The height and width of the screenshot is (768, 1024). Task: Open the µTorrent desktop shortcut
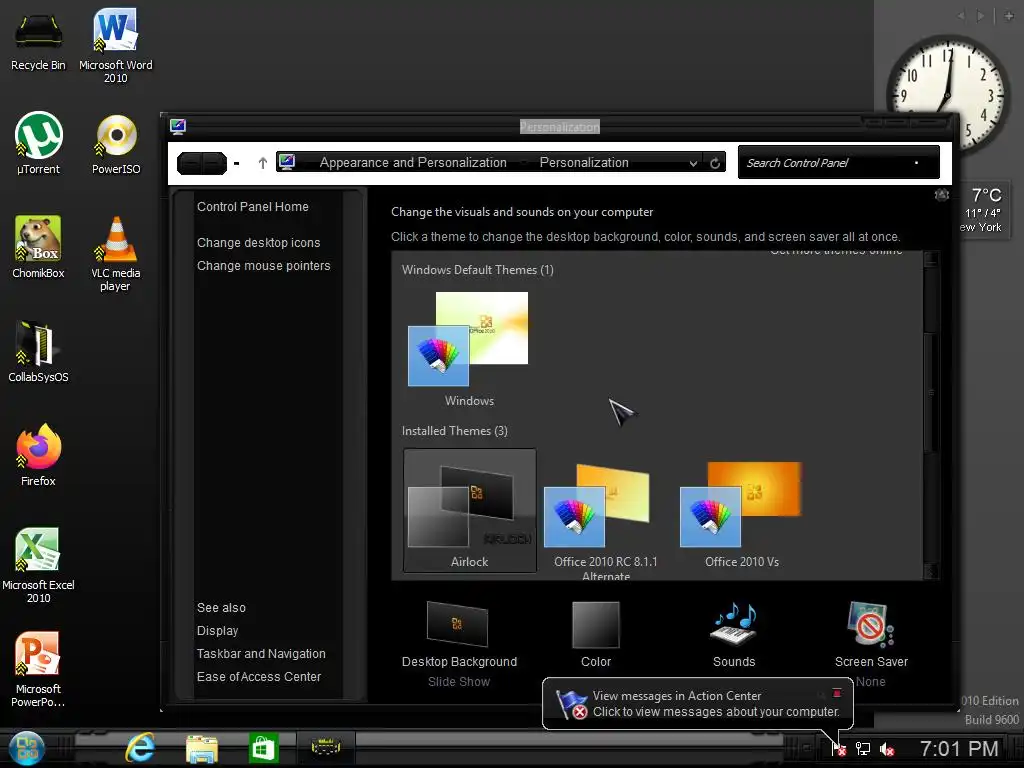pyautogui.click(x=39, y=143)
